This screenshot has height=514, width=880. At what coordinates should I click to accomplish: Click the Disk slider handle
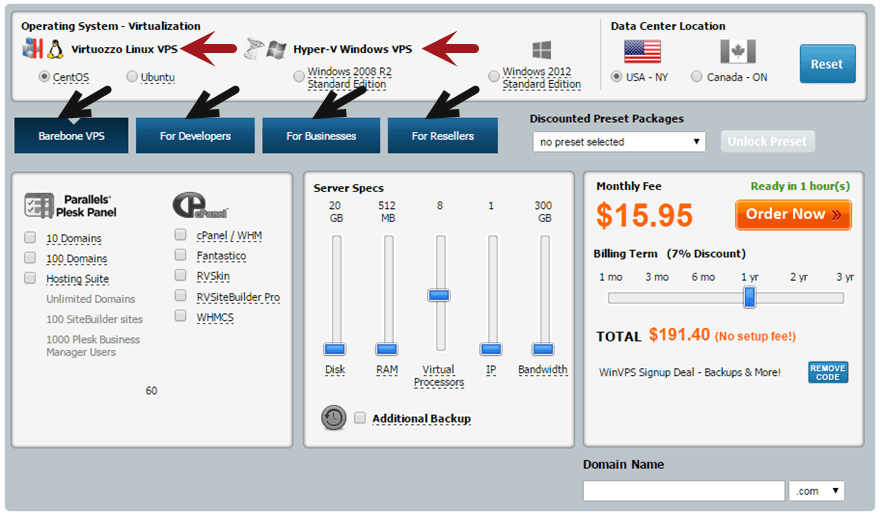(334, 349)
